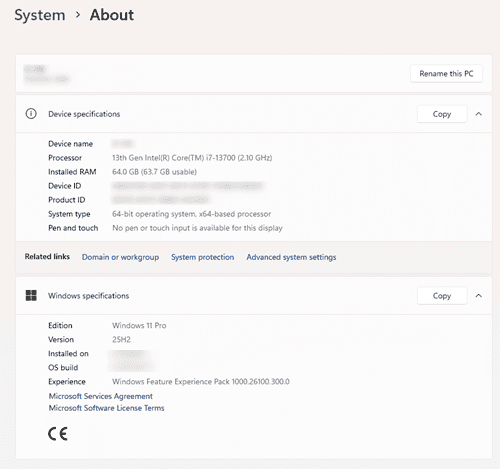Open Microsoft Software License Terms link
This screenshot has width=500, height=469.
106,408
